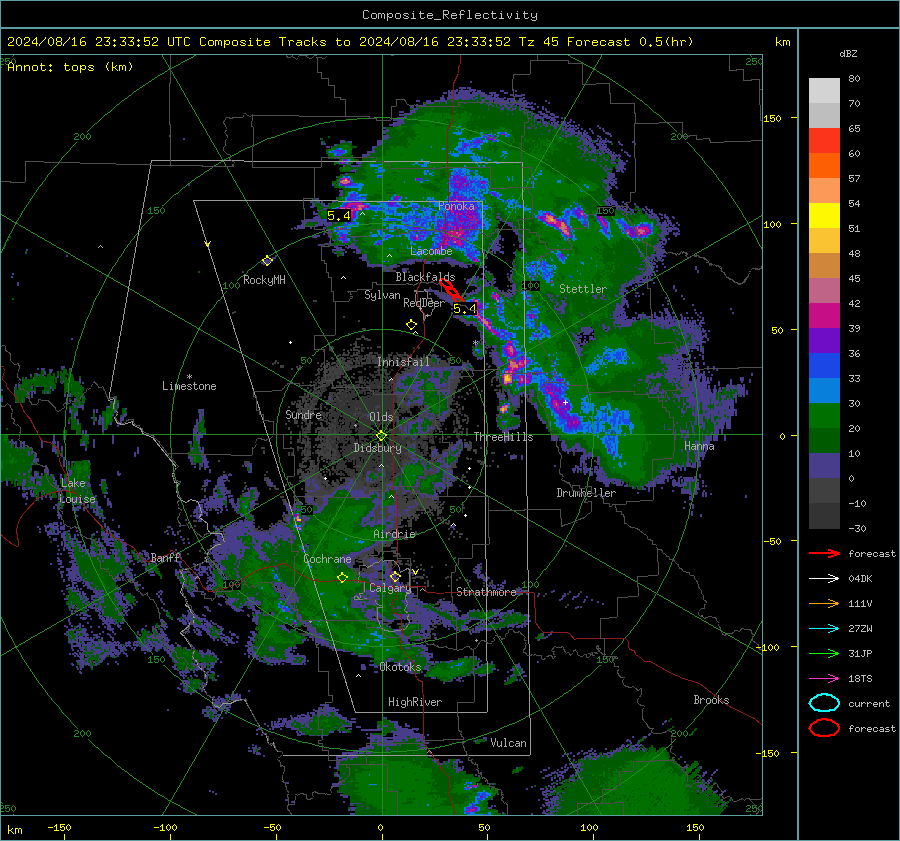Screen dimensions: 900x841
Task: Click the Didsbury town label
Action: [377, 448]
